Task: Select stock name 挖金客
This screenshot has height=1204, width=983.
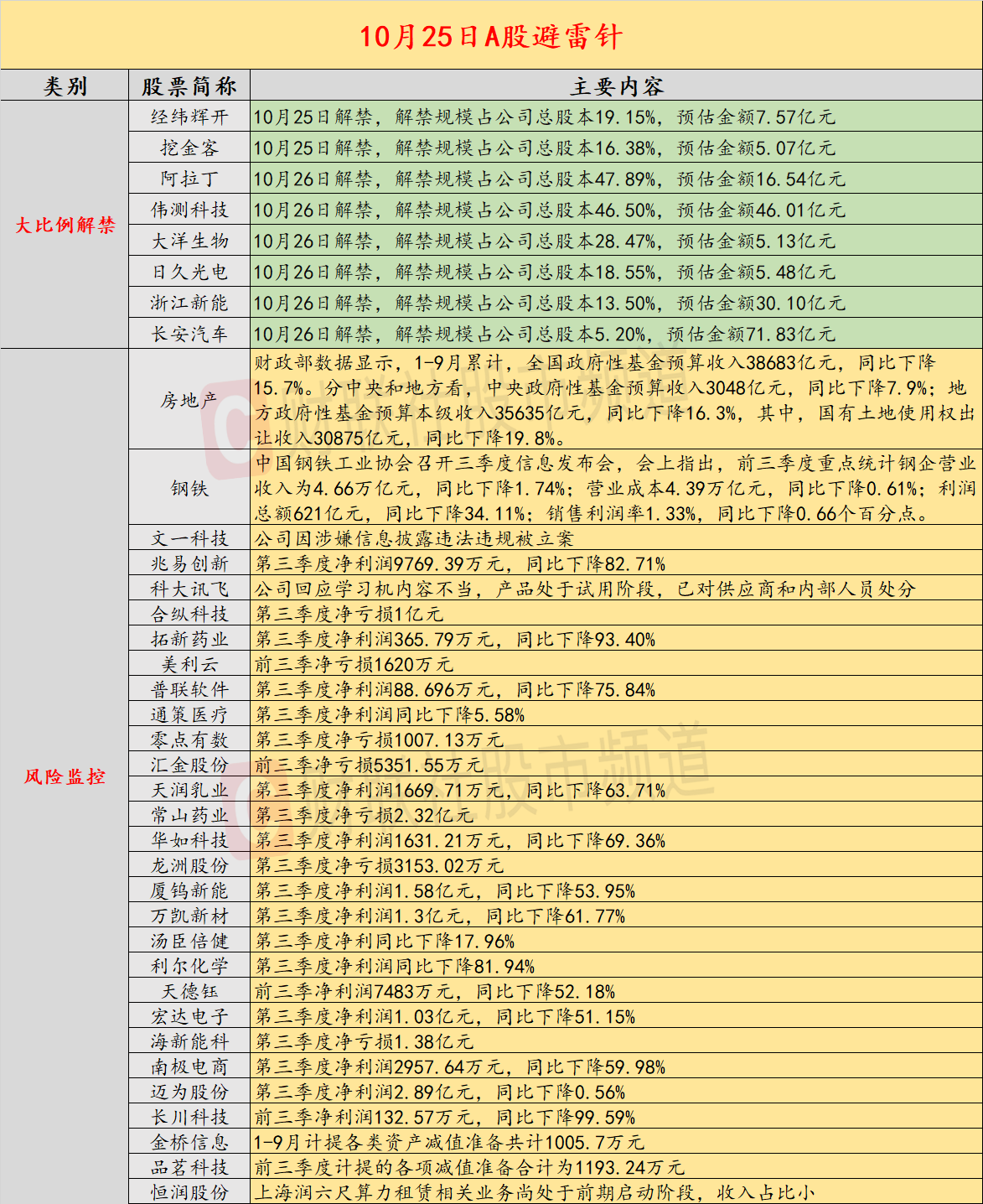Action: pos(189,148)
